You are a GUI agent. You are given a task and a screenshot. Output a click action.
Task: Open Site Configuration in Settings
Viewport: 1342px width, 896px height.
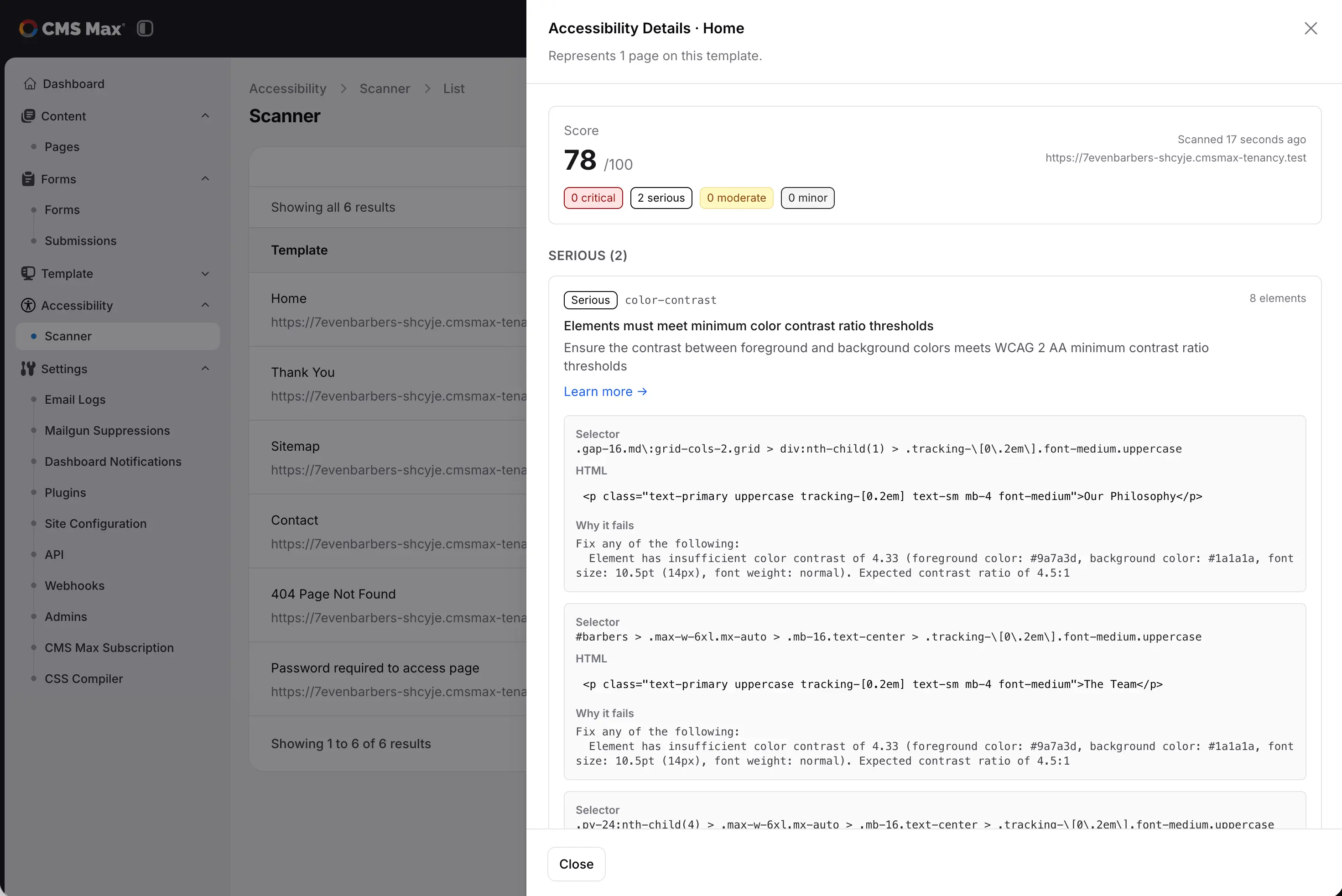coord(95,523)
